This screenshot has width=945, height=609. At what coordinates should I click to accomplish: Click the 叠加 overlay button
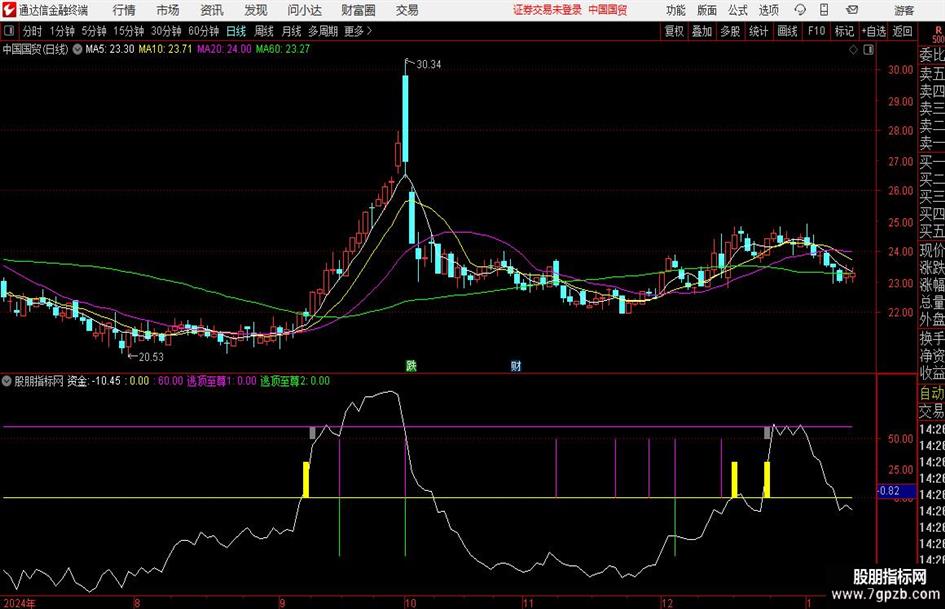[x=702, y=31]
